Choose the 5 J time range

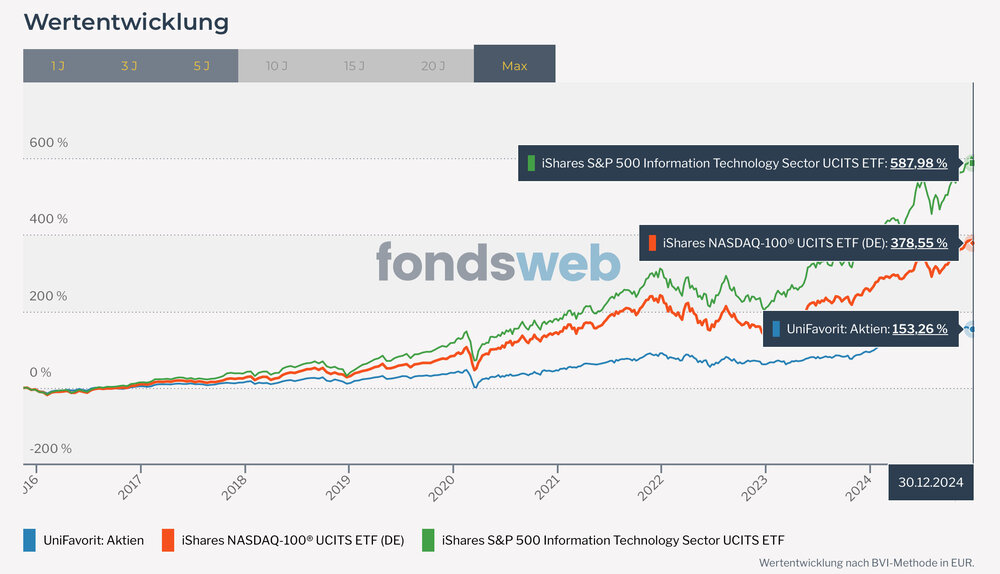[201, 66]
